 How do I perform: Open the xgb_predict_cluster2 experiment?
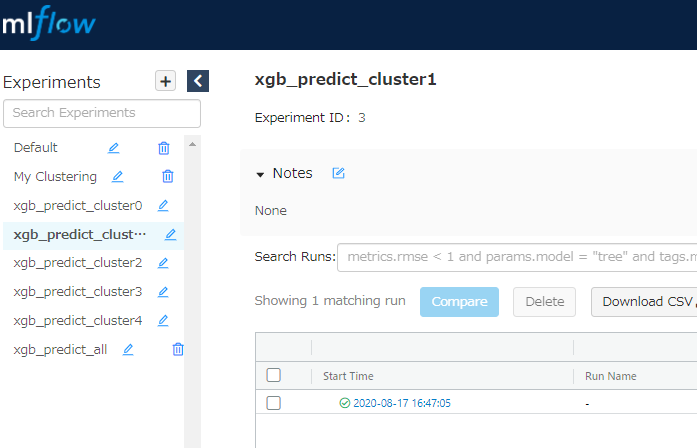click(x=78, y=263)
